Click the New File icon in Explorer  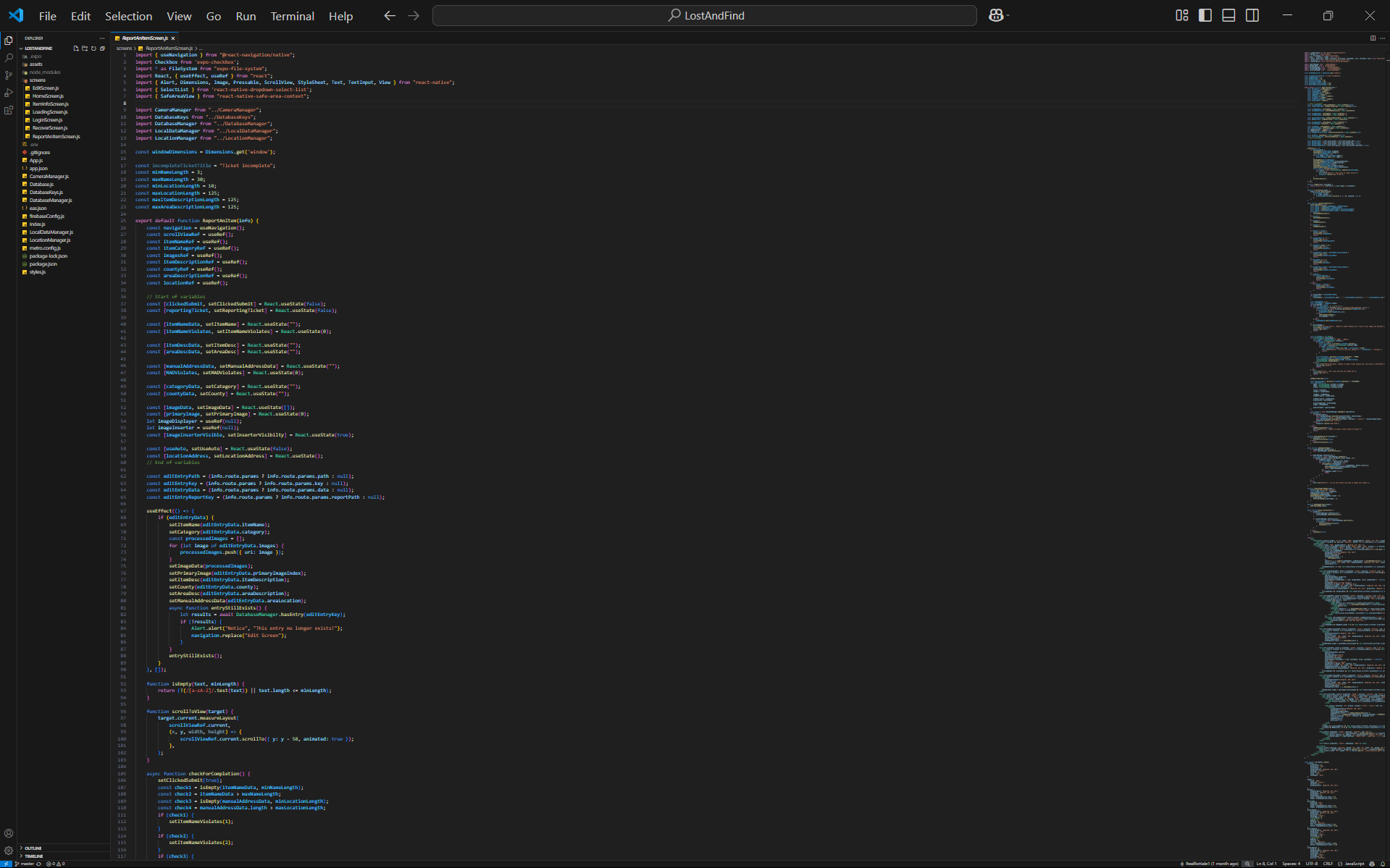pos(76,49)
